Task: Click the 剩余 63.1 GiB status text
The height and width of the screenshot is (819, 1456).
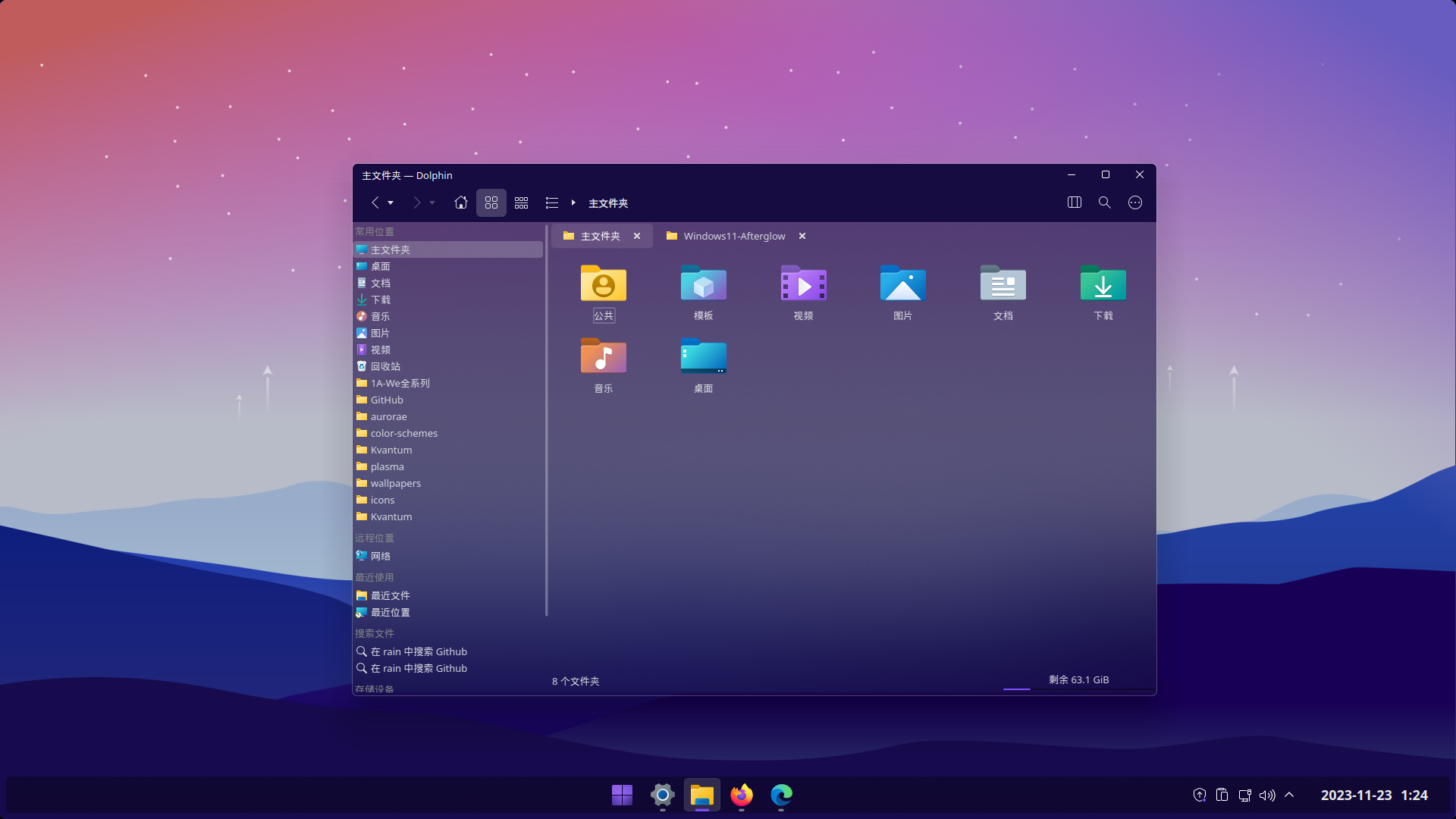Action: tap(1078, 679)
